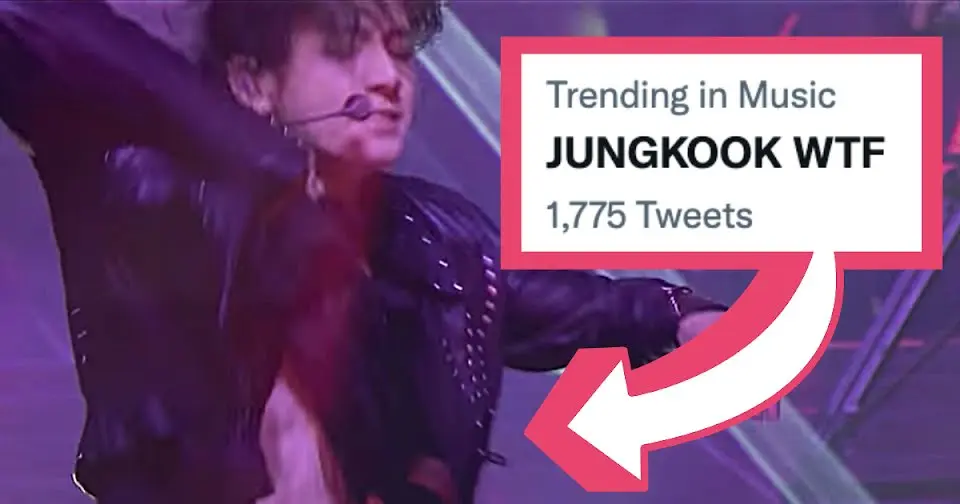Click the pink headset microphone tip
Image resolution: width=960 pixels, height=504 pixels.
click(356, 109)
